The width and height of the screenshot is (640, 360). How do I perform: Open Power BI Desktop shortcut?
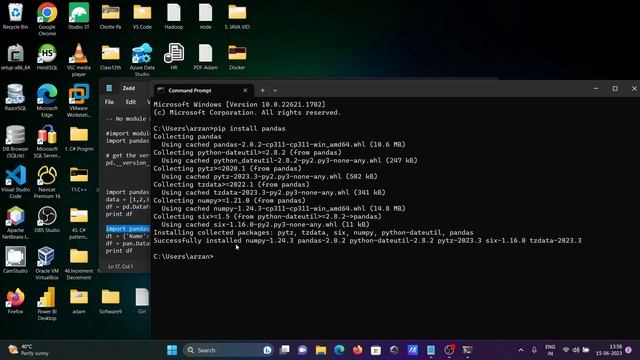[47, 304]
